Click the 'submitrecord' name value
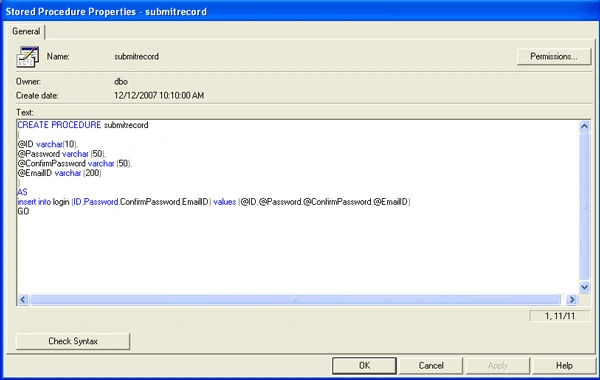Screen dimensions: 600x380 click(136, 57)
